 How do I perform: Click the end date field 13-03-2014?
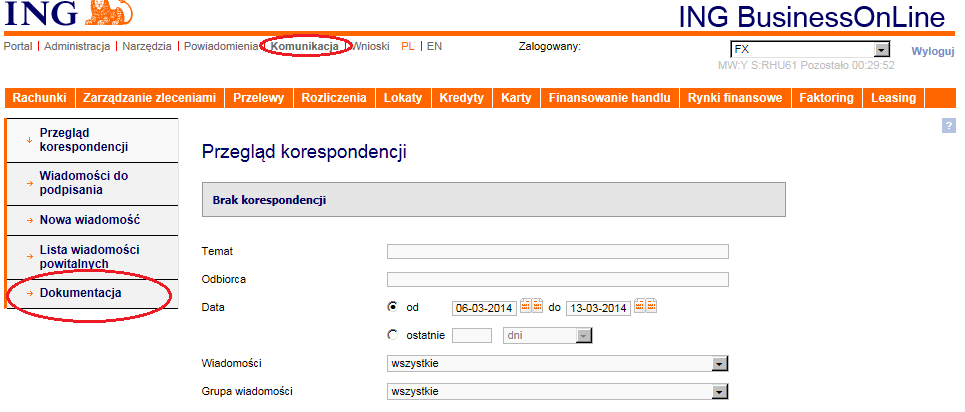[599, 308]
